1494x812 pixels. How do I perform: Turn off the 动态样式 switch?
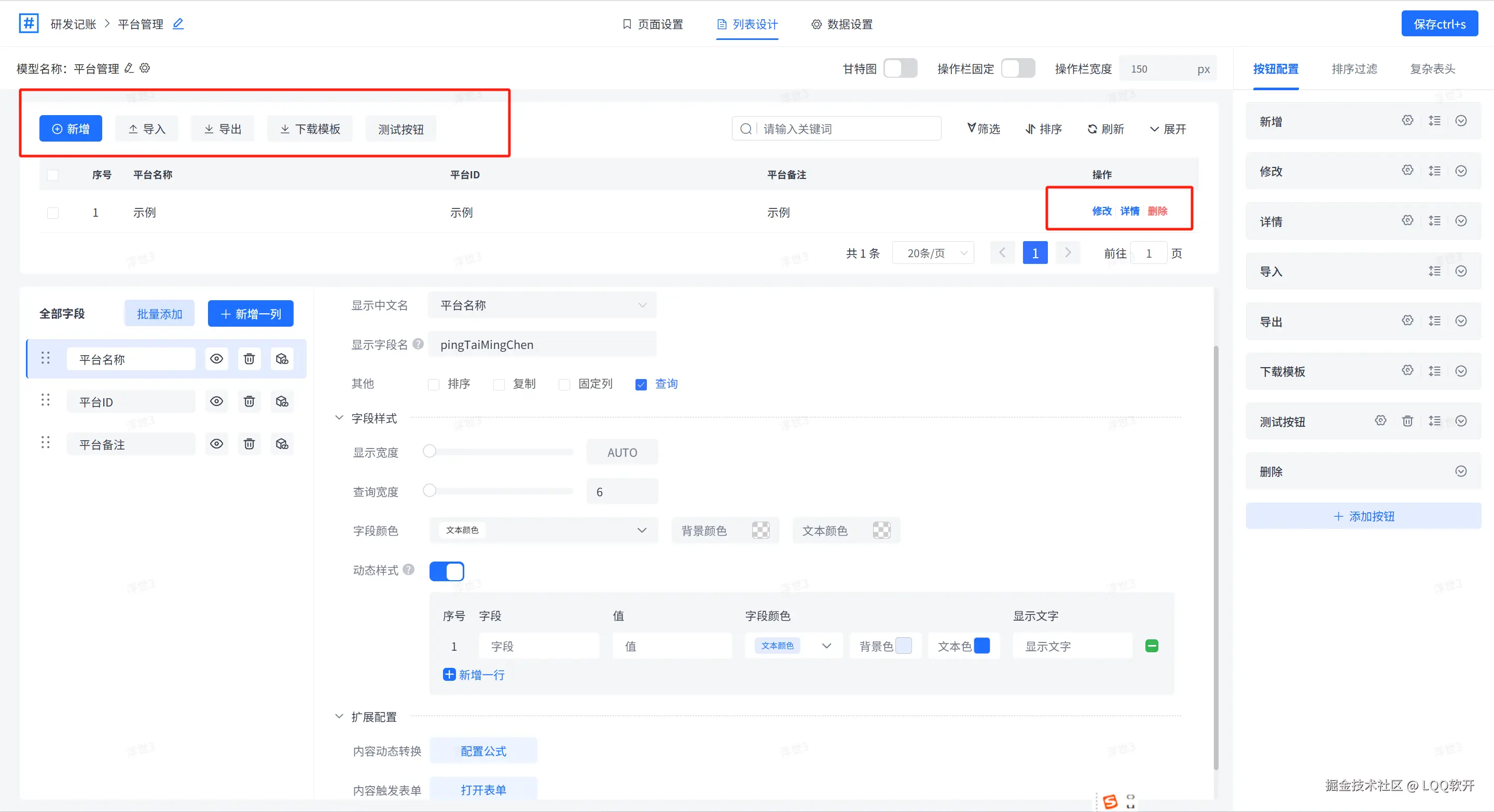[447, 571]
